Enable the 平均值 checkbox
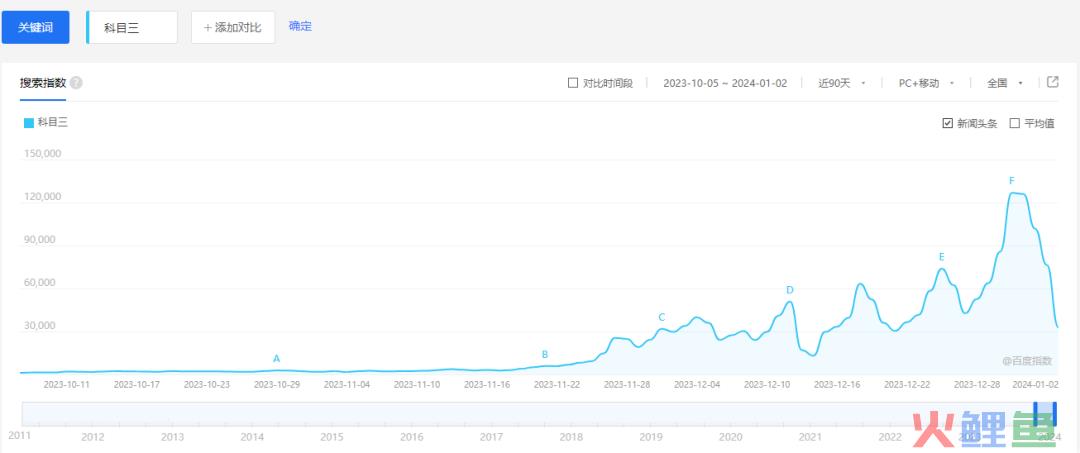1080x453 pixels. (x=1015, y=123)
